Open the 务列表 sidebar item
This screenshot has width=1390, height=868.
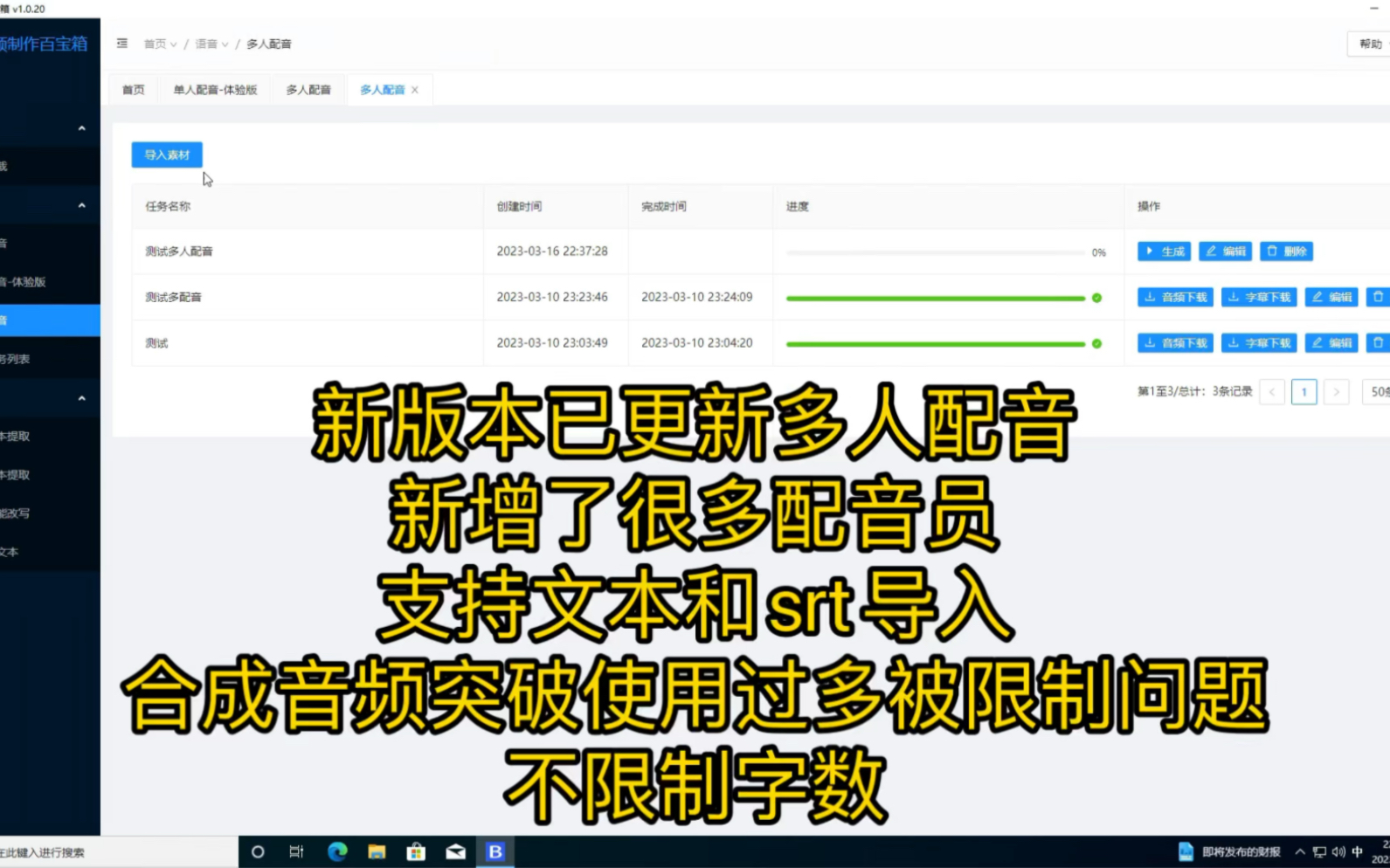point(50,359)
